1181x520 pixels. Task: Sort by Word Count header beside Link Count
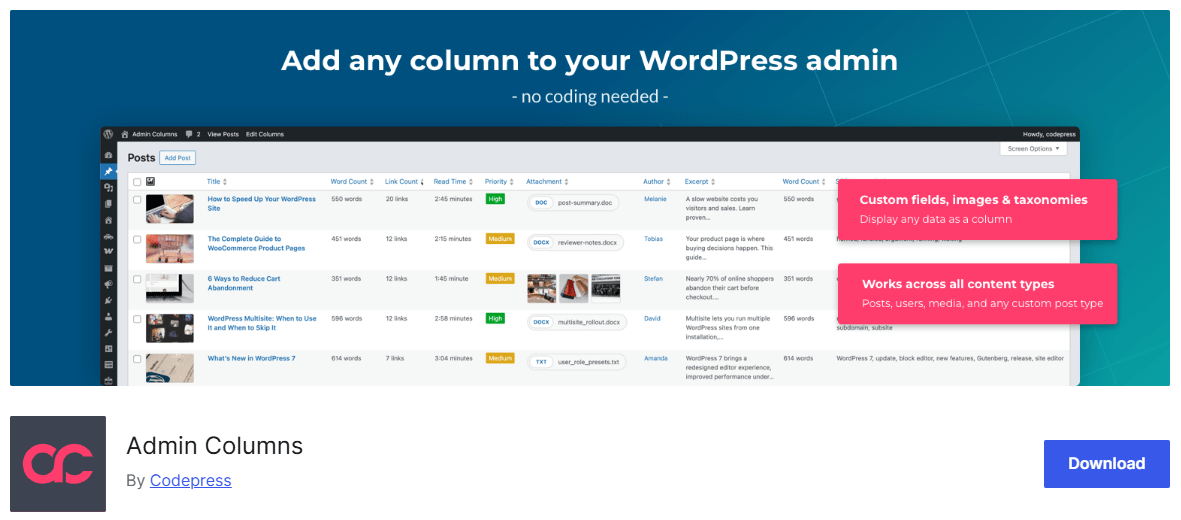pos(352,182)
